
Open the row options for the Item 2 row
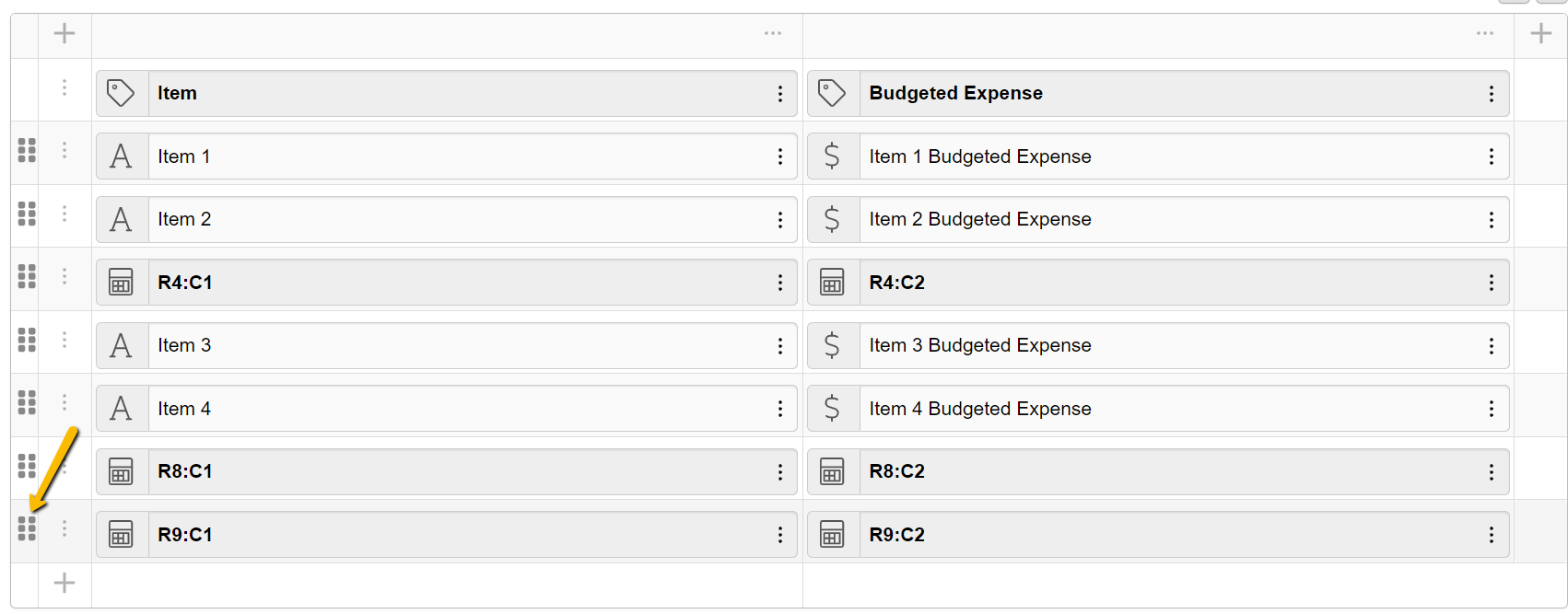tap(64, 214)
